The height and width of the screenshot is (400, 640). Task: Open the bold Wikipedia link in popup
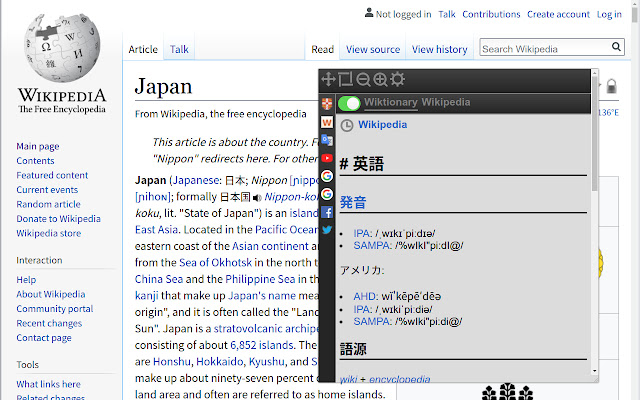(x=382, y=124)
